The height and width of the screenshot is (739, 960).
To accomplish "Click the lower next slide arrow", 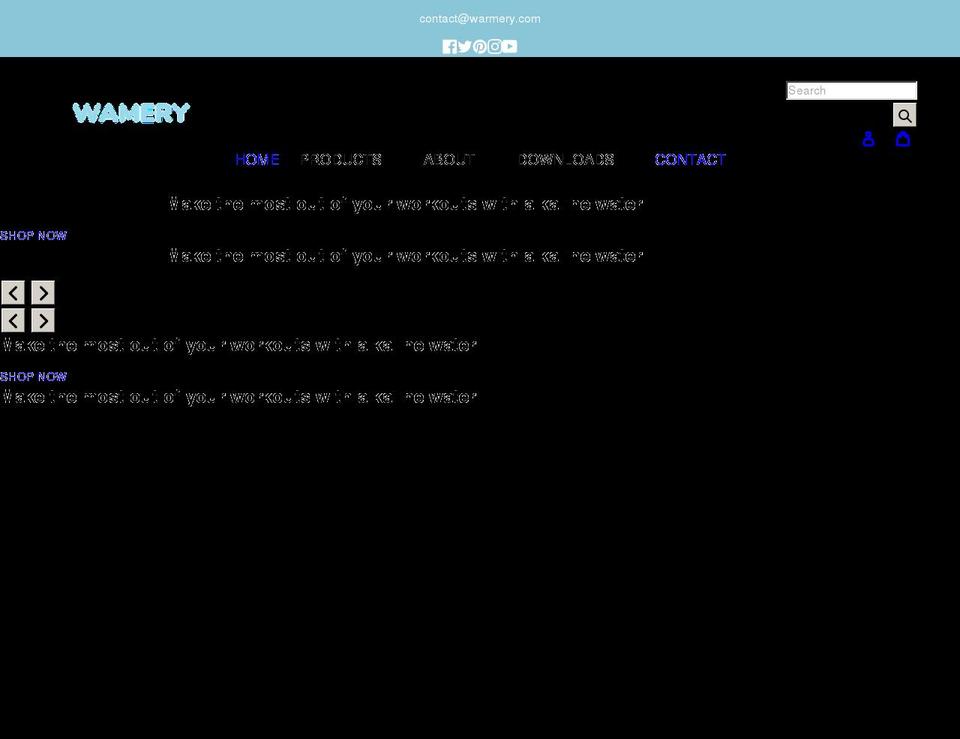I will [x=43, y=320].
